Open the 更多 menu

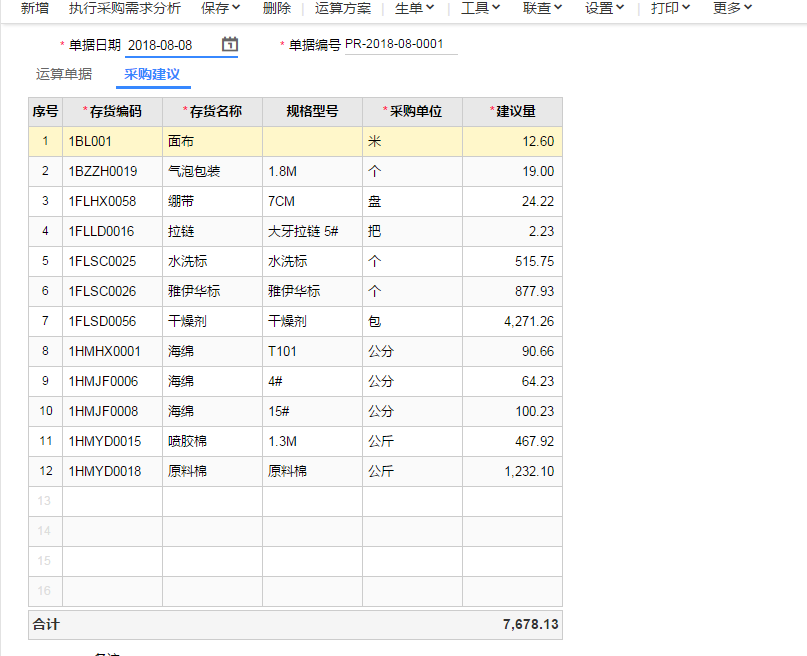pos(733,8)
